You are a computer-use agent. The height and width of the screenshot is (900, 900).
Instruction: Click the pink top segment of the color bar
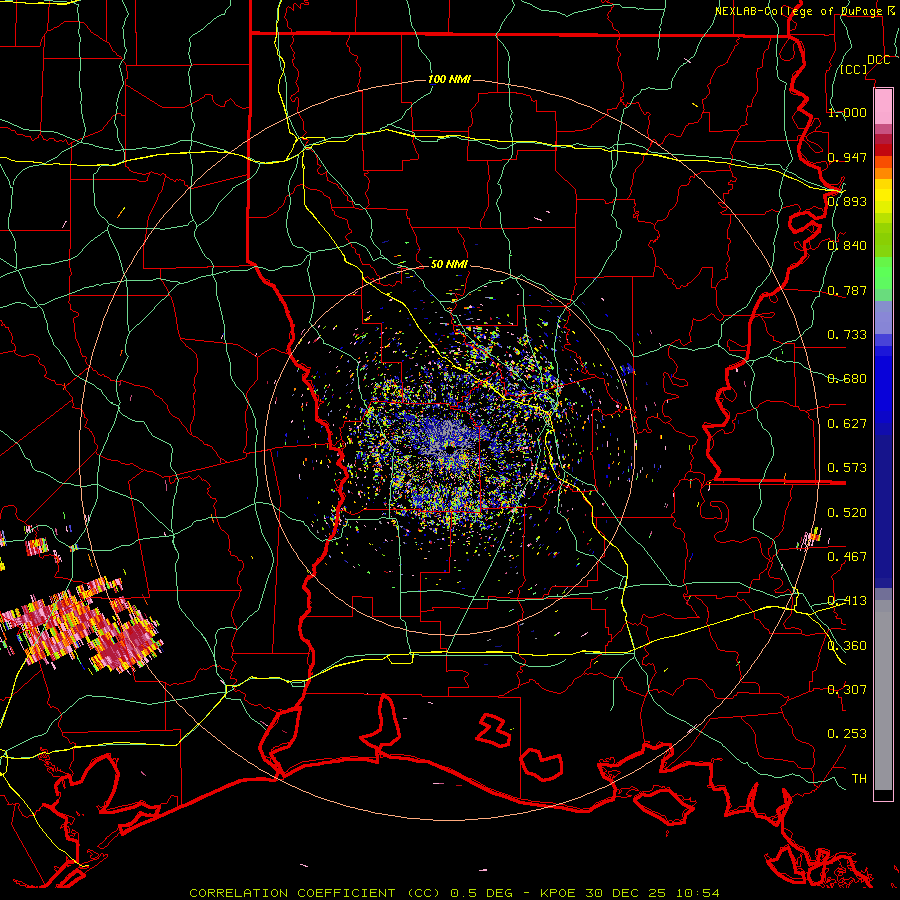coord(883,106)
